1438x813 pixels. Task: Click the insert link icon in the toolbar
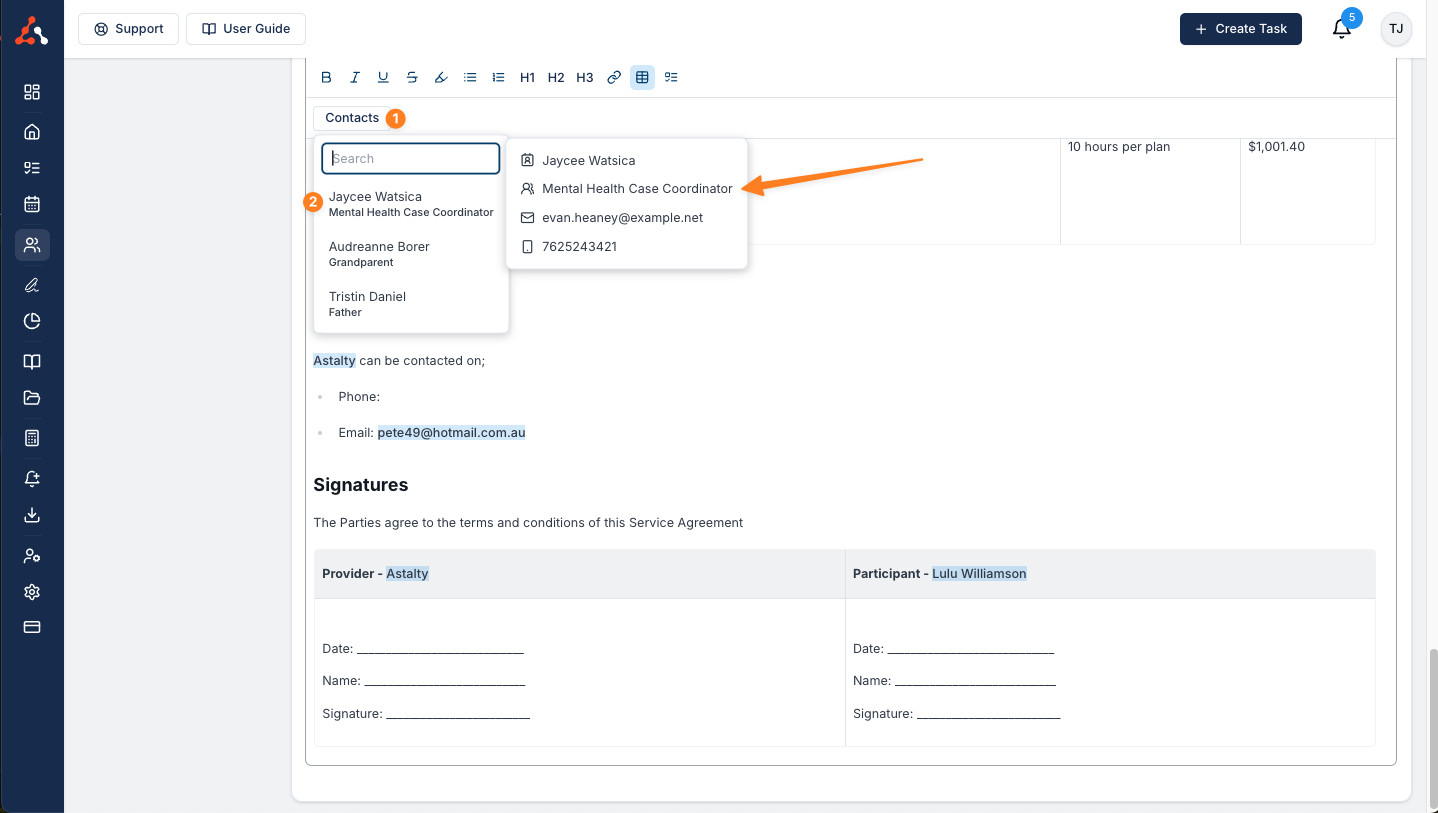614,77
